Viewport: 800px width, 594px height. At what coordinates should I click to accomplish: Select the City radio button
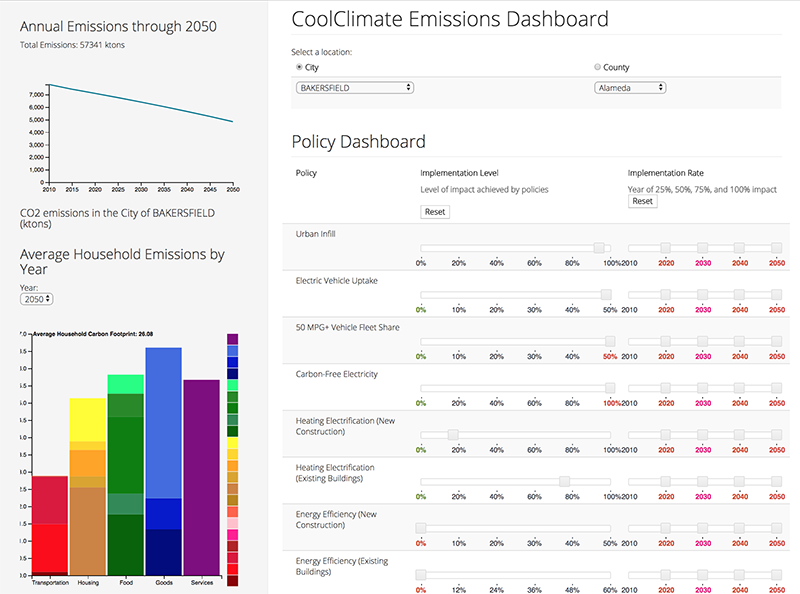coord(299,67)
